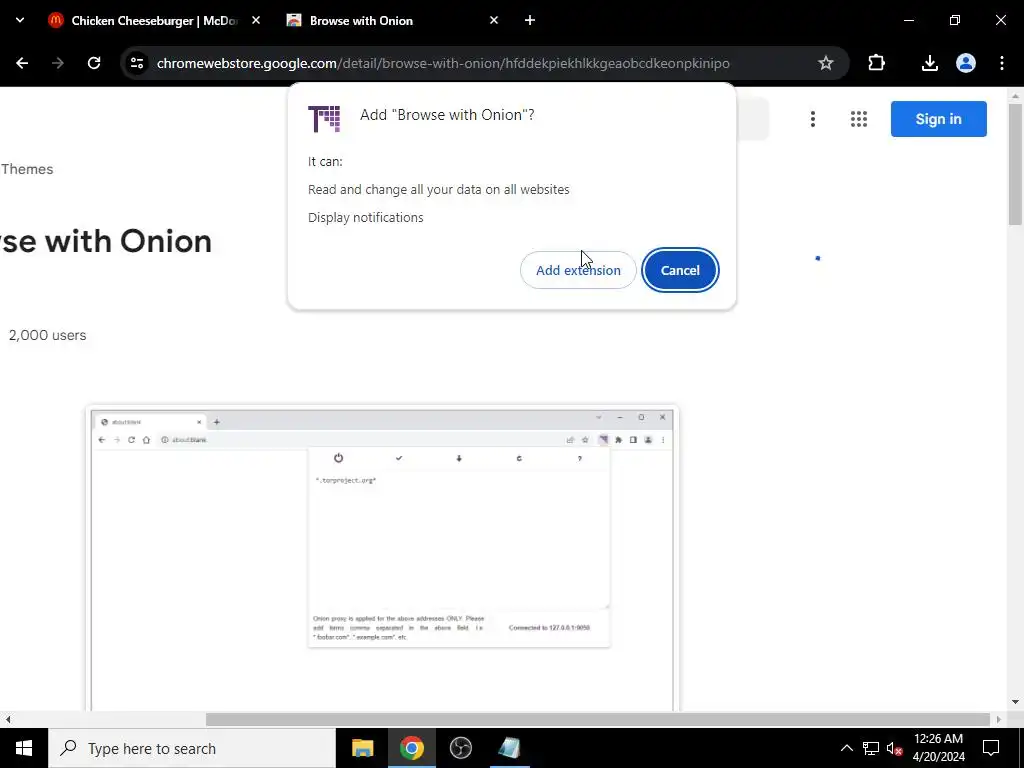Click the Read and change all your data text
Screen dimensions: 1024x768
click(438, 189)
